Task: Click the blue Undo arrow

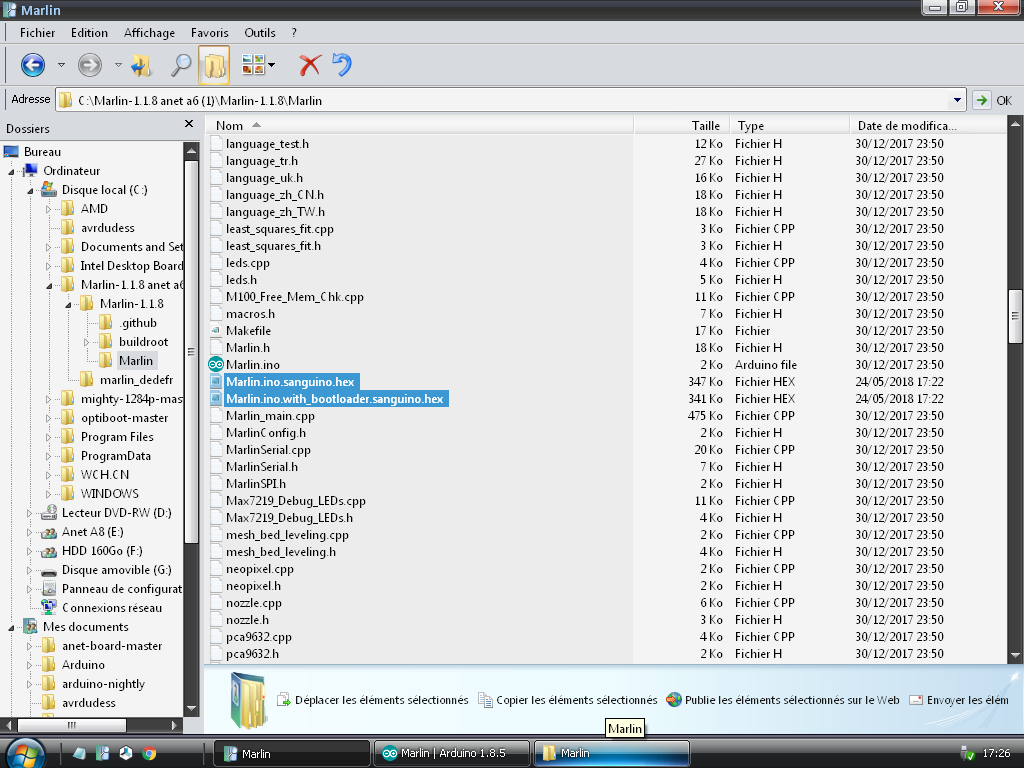Action: point(342,65)
